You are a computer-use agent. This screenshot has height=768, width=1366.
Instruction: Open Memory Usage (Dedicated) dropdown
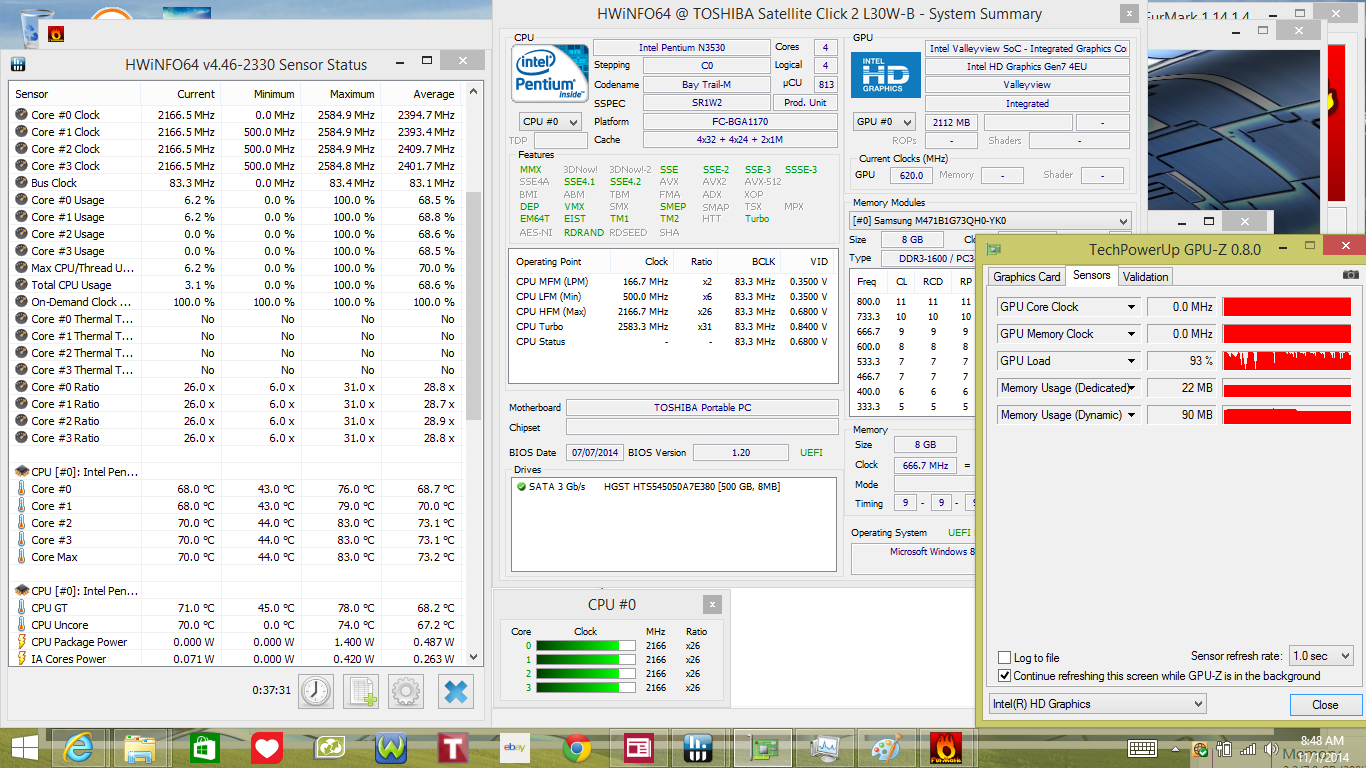(1131, 388)
